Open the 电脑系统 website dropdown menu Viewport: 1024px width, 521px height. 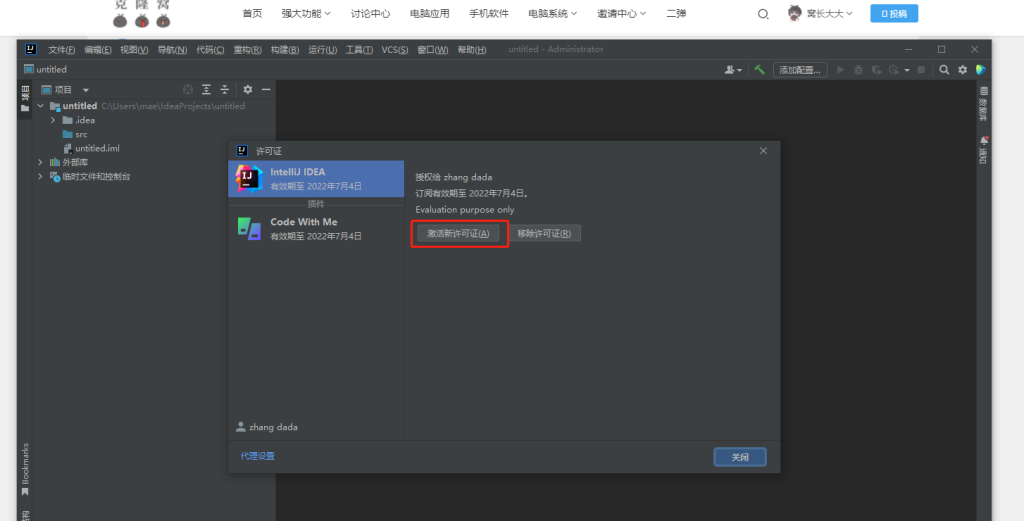[x=552, y=13]
